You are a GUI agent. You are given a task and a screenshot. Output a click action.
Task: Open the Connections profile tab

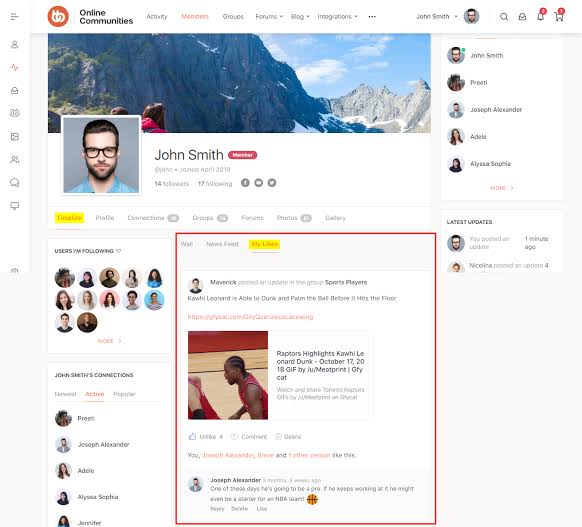(x=153, y=218)
